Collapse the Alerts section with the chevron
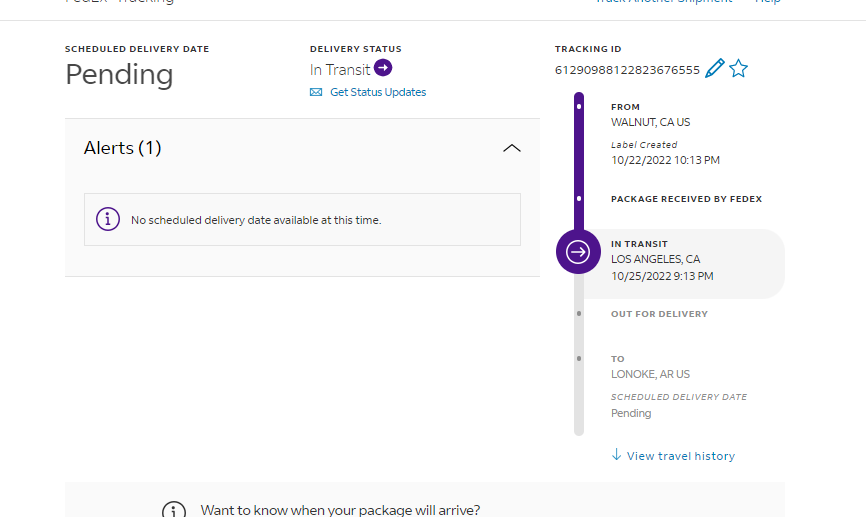The height and width of the screenshot is (517, 866). [x=511, y=148]
